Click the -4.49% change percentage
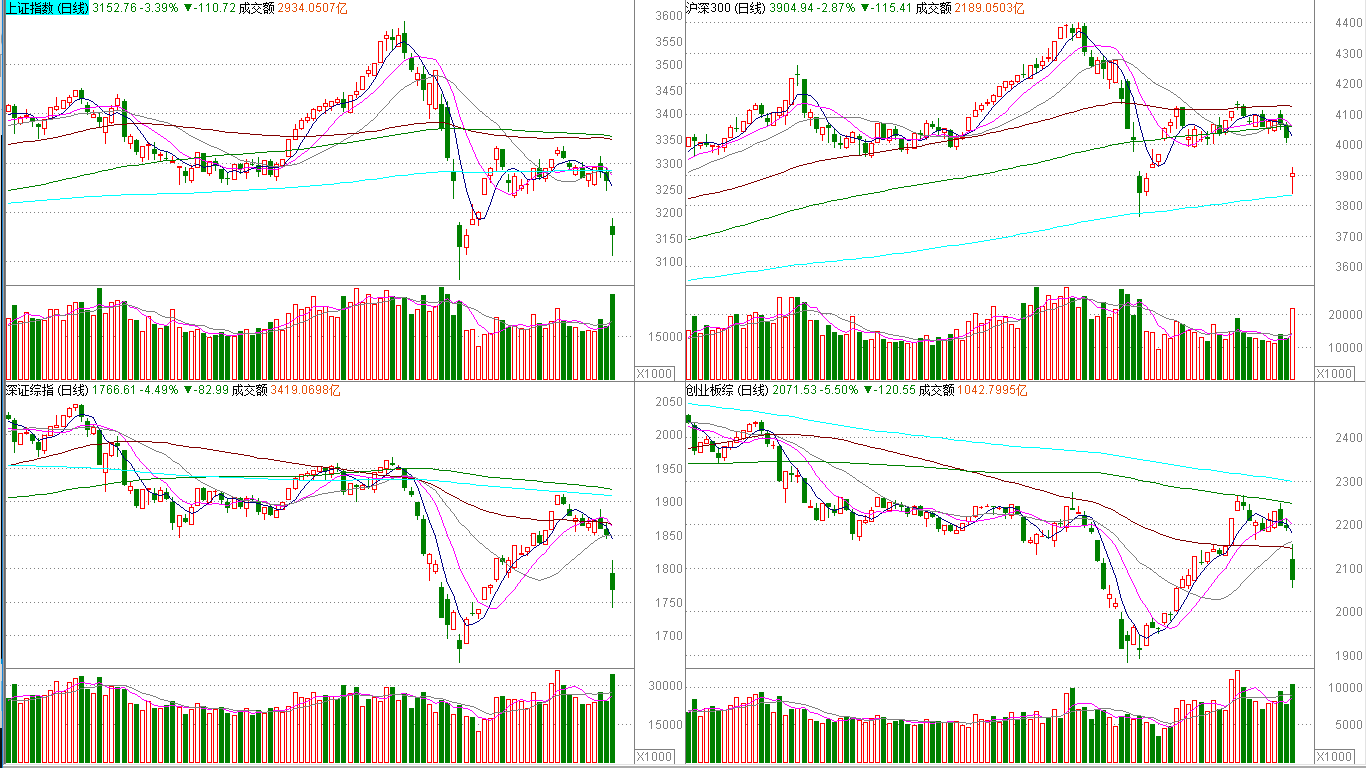This screenshot has height=768, width=1366. (x=161, y=390)
